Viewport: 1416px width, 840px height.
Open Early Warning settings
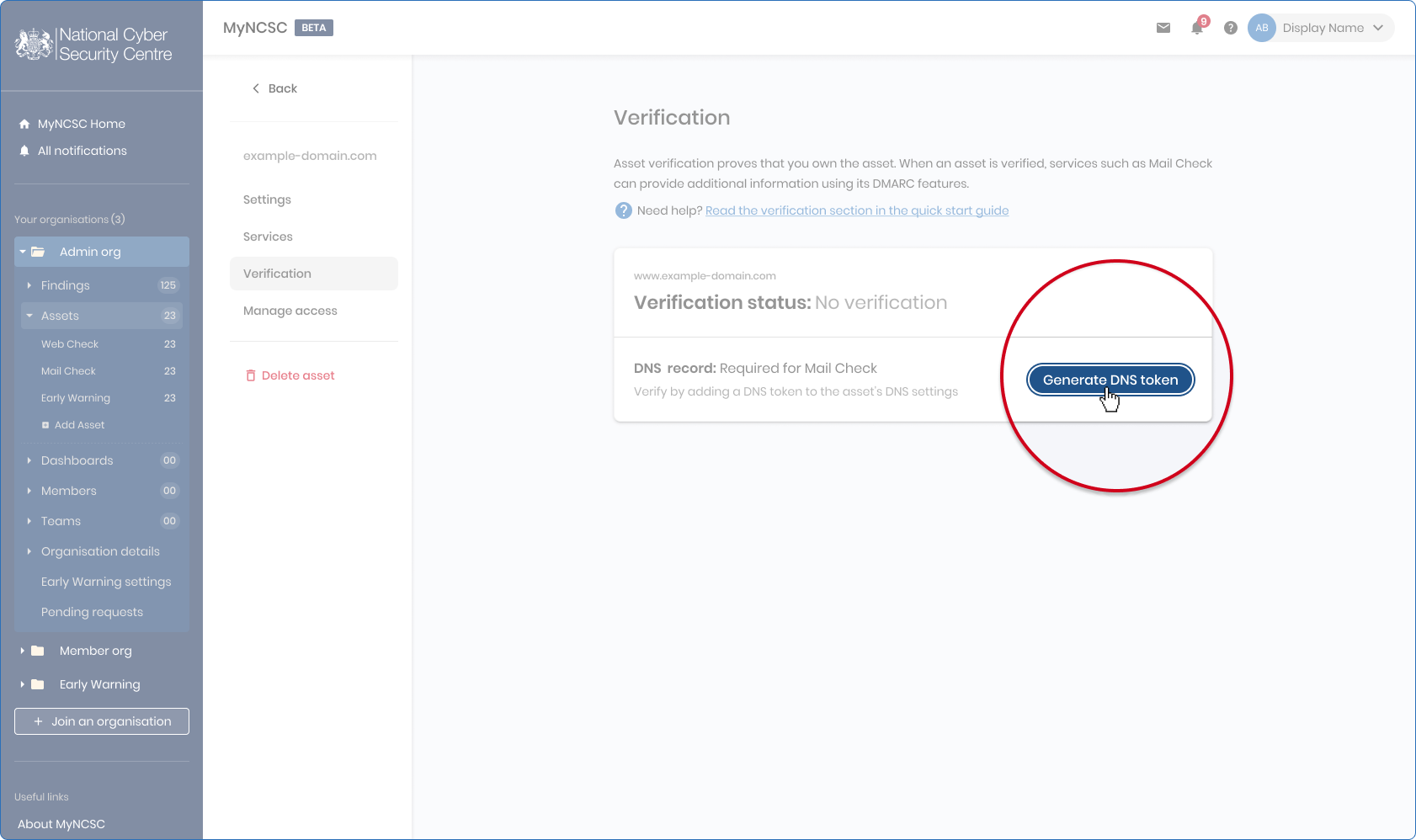pyautogui.click(x=106, y=582)
